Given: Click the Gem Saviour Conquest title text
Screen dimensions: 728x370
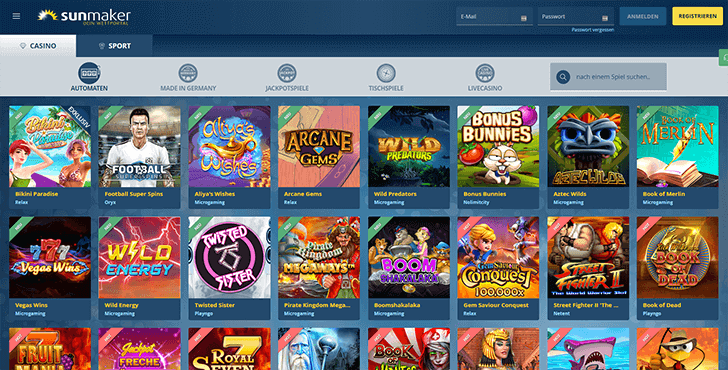Looking at the screenshot, I should 496,305.
